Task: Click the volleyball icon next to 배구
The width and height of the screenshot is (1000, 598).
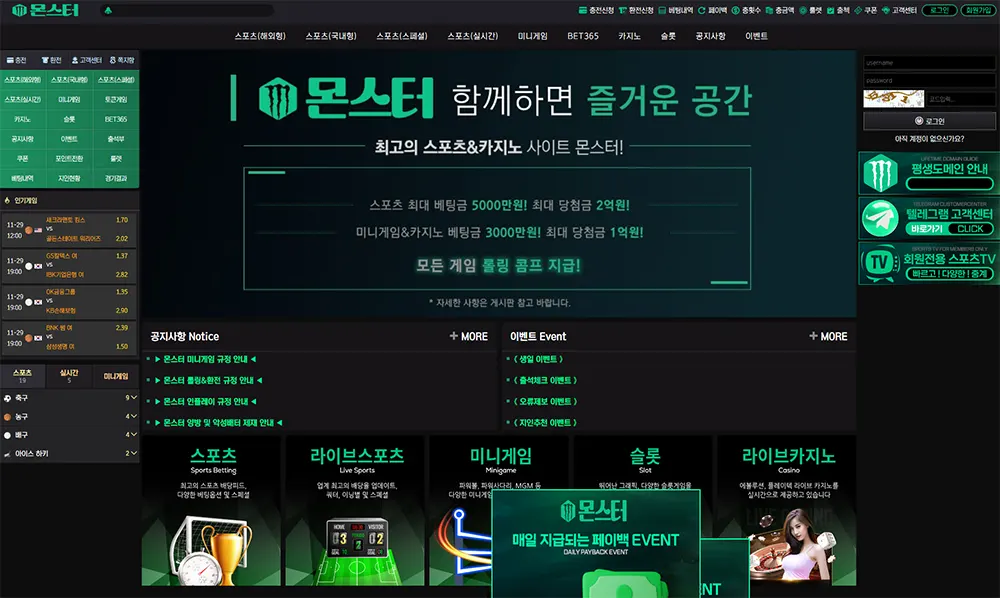Action: [8, 435]
